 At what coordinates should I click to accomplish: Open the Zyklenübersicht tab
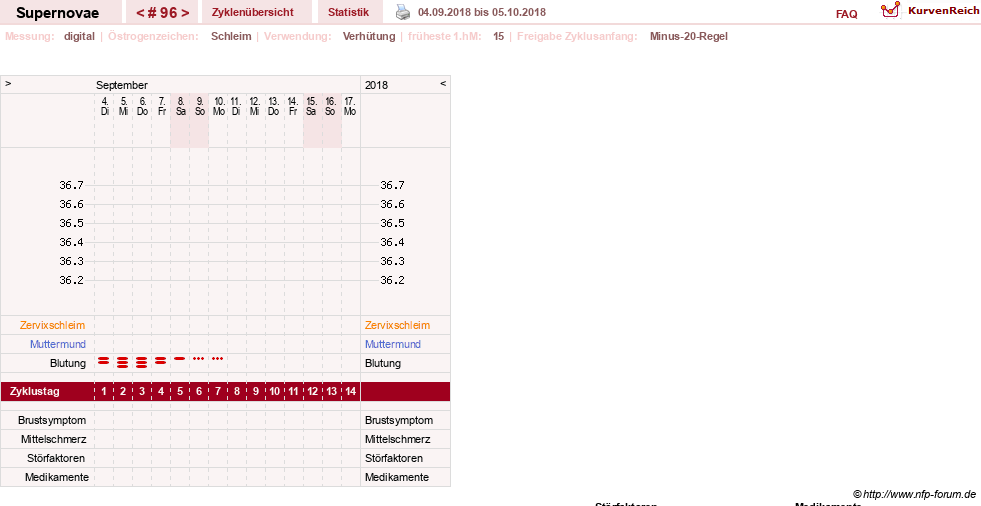pyautogui.click(x=253, y=12)
